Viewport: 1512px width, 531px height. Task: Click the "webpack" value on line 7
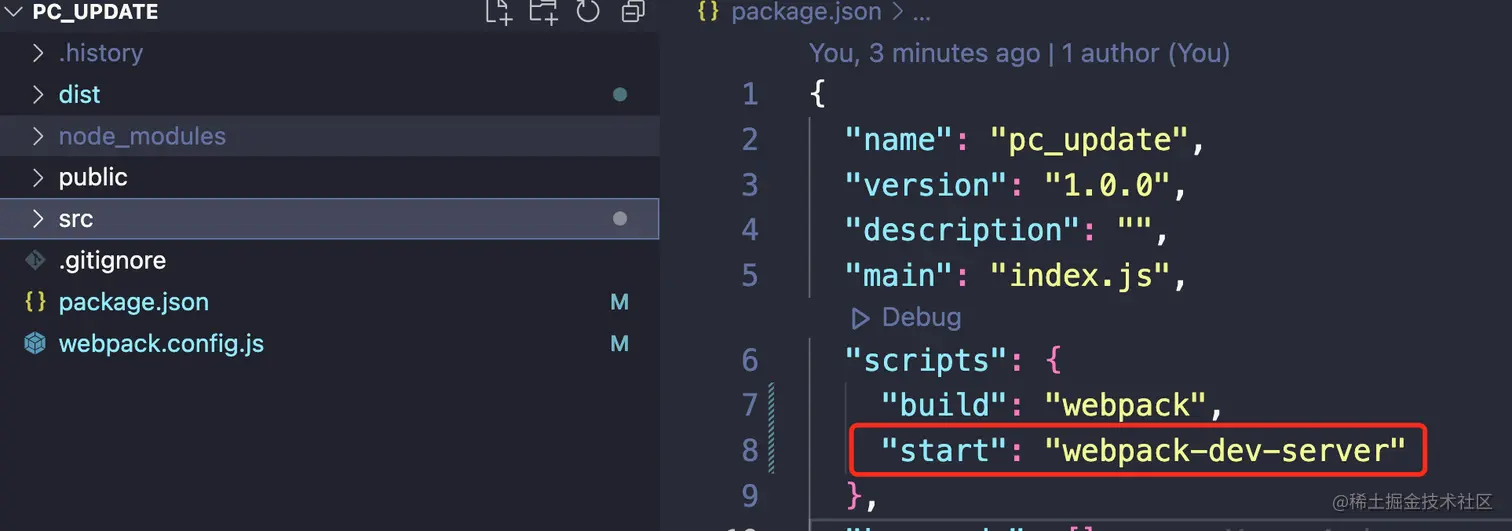tap(1124, 405)
